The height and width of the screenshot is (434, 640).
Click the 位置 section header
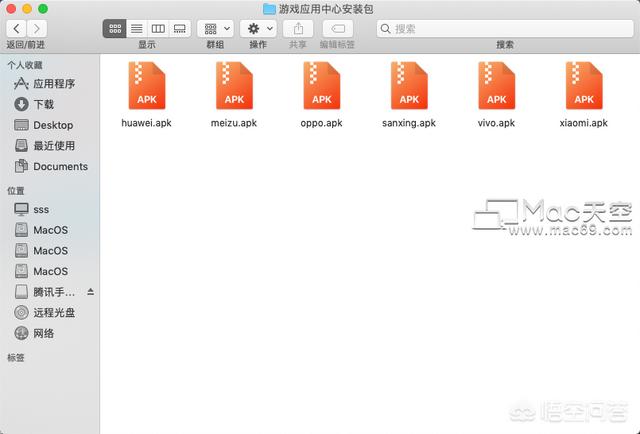tap(16, 191)
